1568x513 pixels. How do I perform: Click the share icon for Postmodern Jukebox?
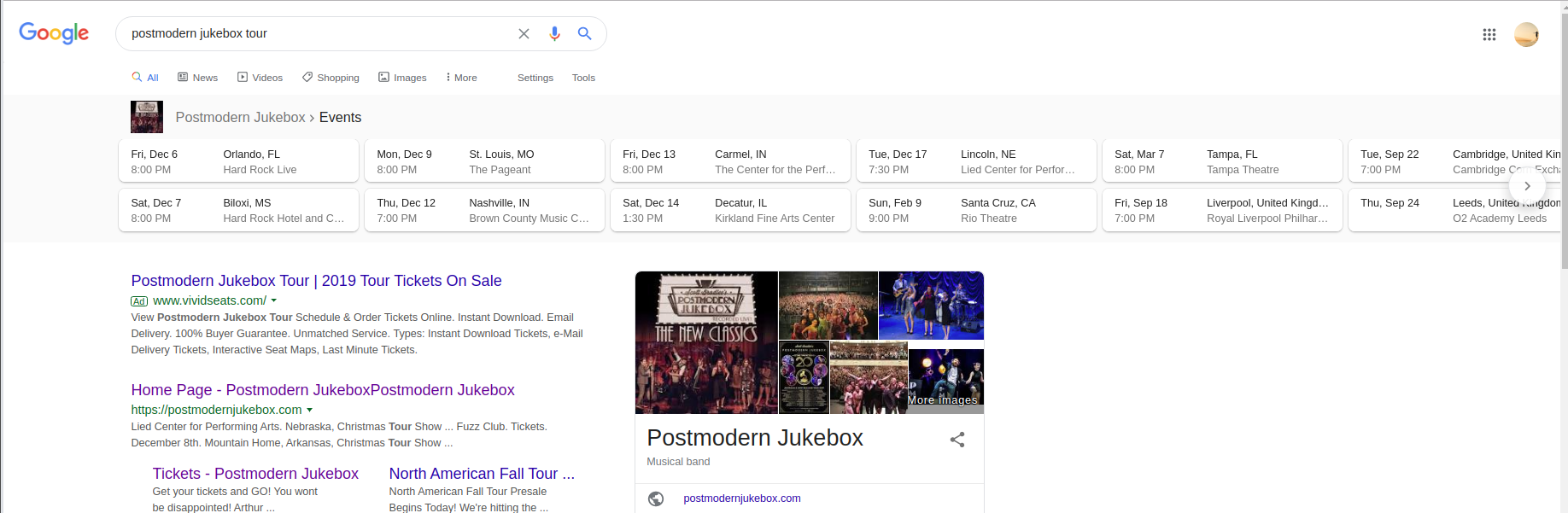(957, 440)
